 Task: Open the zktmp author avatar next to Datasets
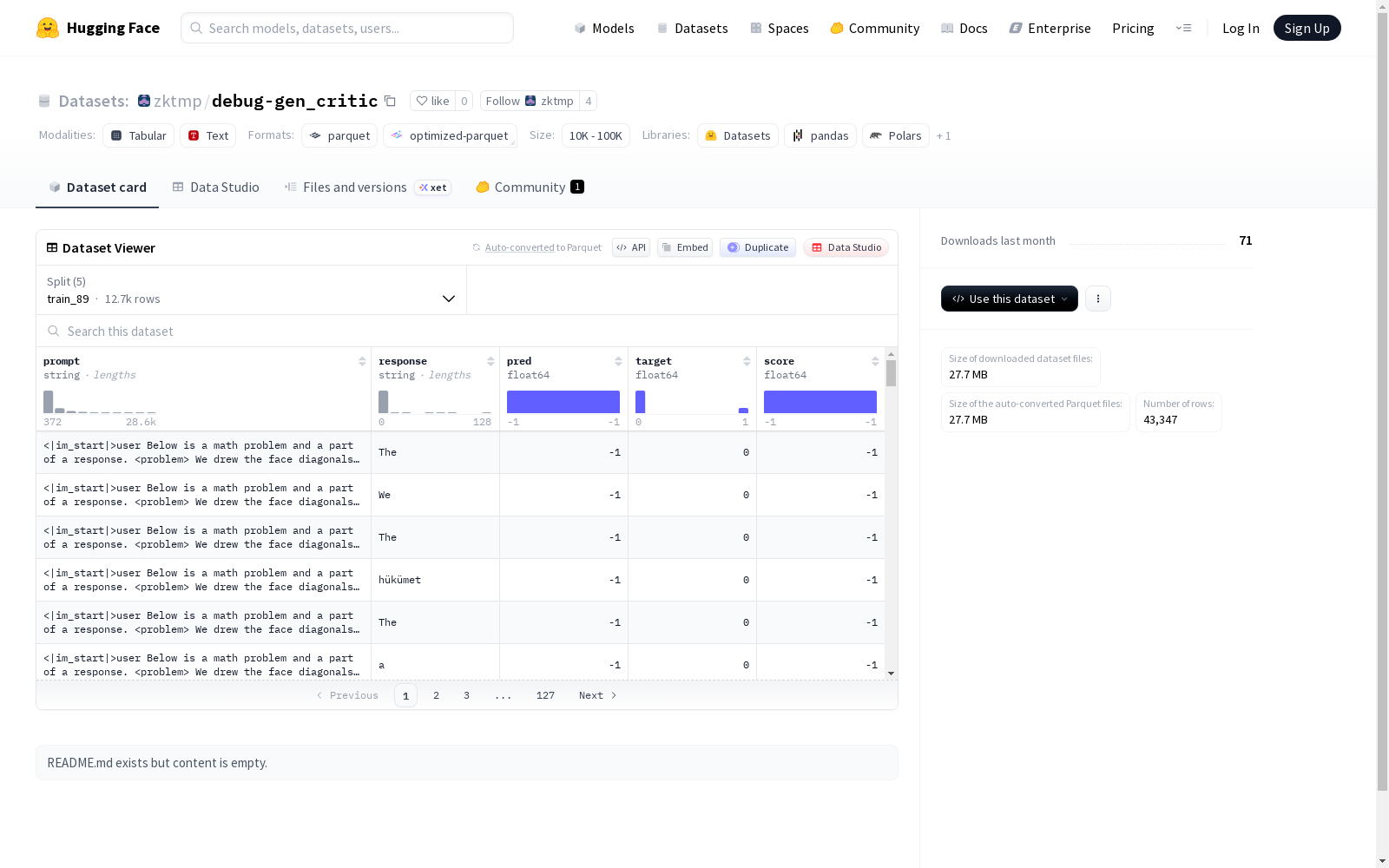[x=144, y=101]
